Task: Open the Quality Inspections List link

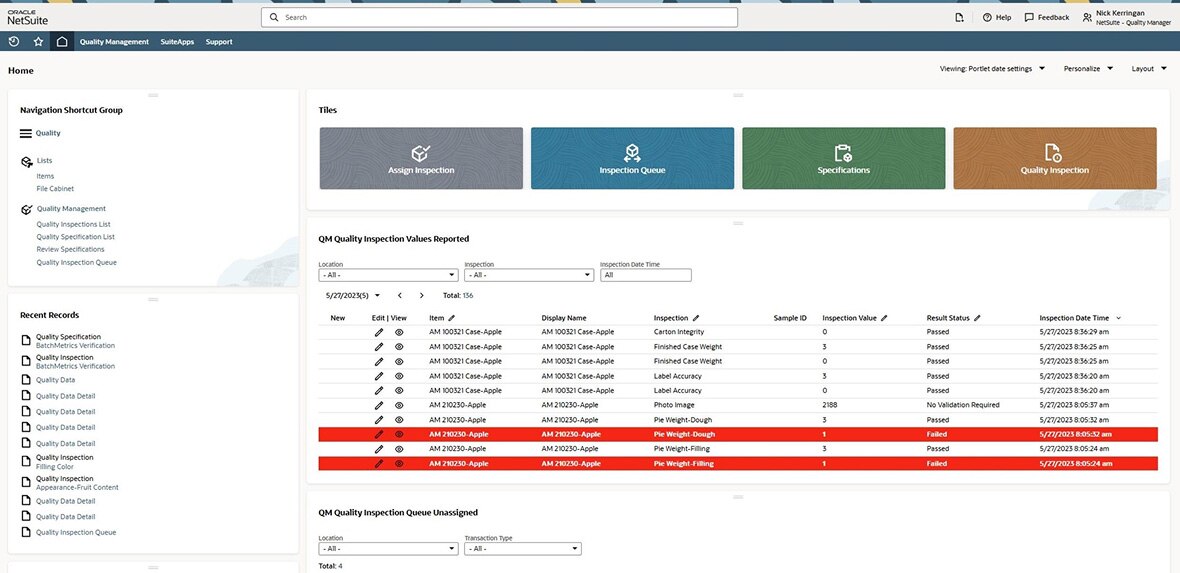Action: click(73, 224)
